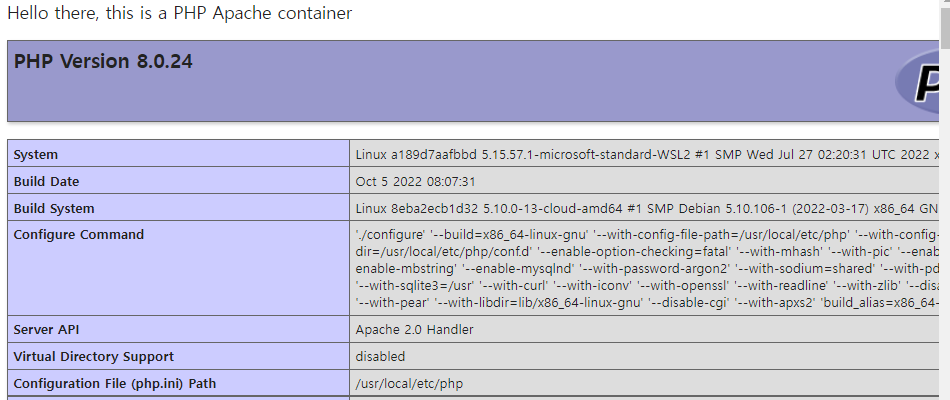
Task: Select the Configure Command label cell
Action: [x=79, y=235]
